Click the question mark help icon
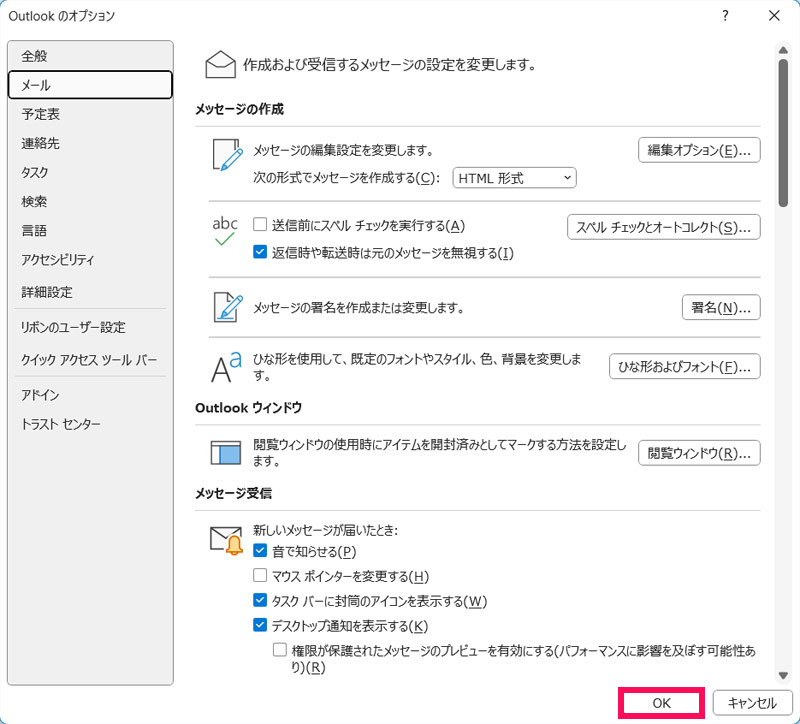 725,16
